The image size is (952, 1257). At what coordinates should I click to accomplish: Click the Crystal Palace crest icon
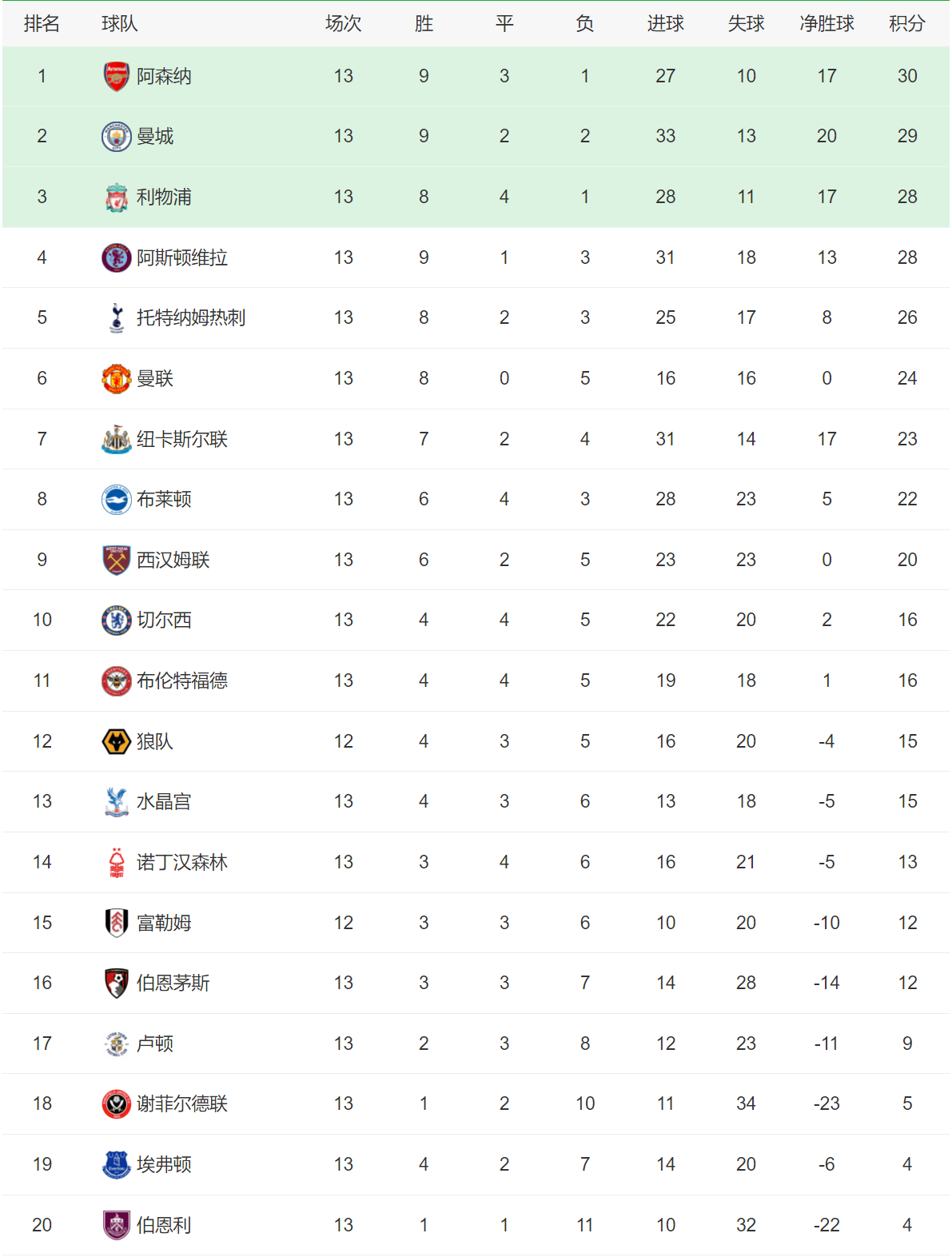pyautogui.click(x=117, y=802)
